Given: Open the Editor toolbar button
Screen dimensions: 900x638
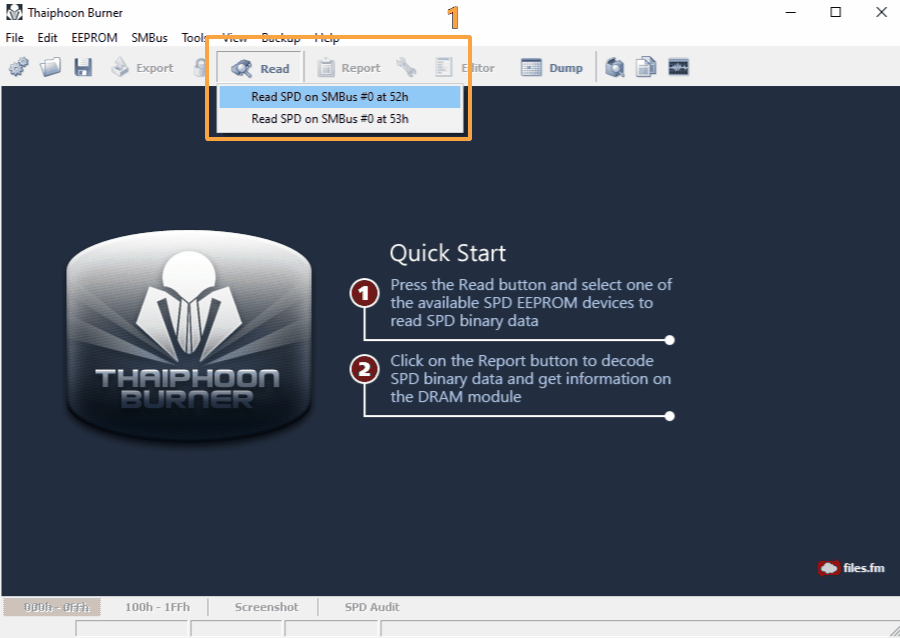Looking at the screenshot, I should pyautogui.click(x=465, y=68).
